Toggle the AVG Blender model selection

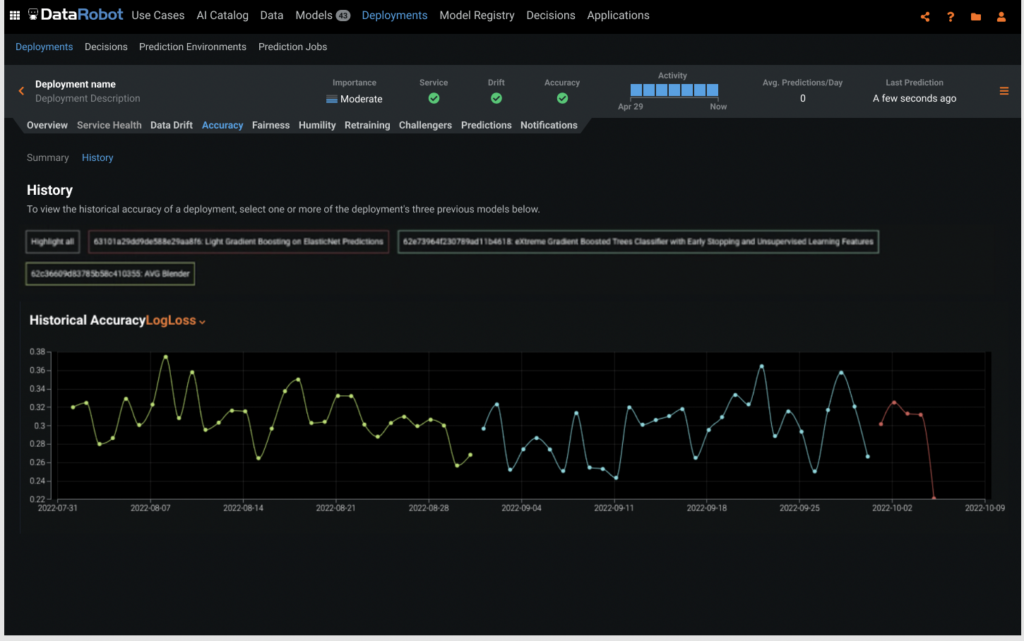coord(109,272)
